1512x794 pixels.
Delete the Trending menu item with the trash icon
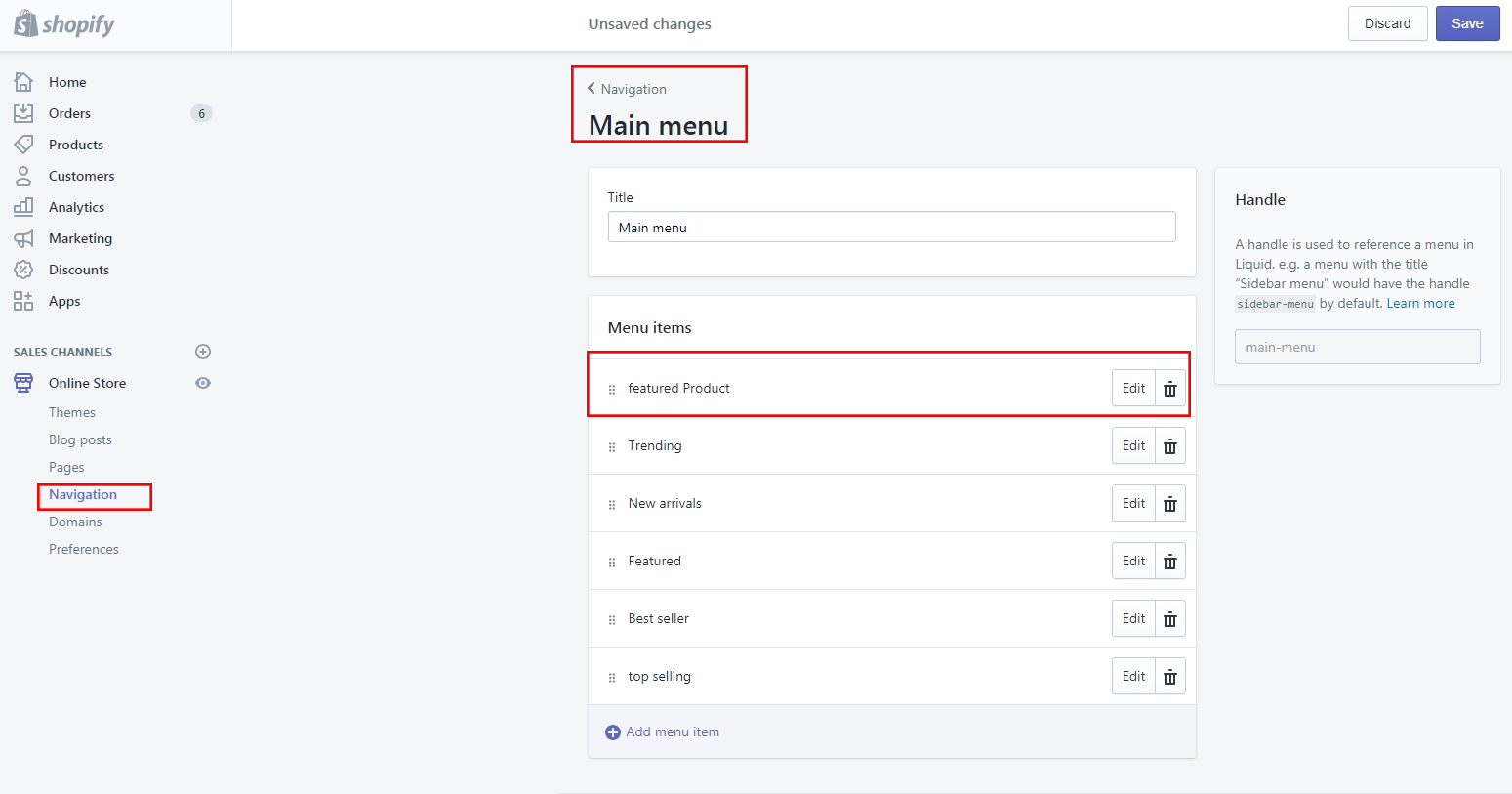1169,445
